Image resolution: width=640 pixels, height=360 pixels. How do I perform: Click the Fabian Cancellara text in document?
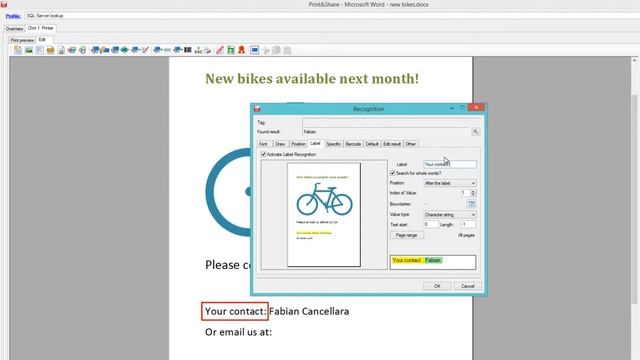click(309, 311)
